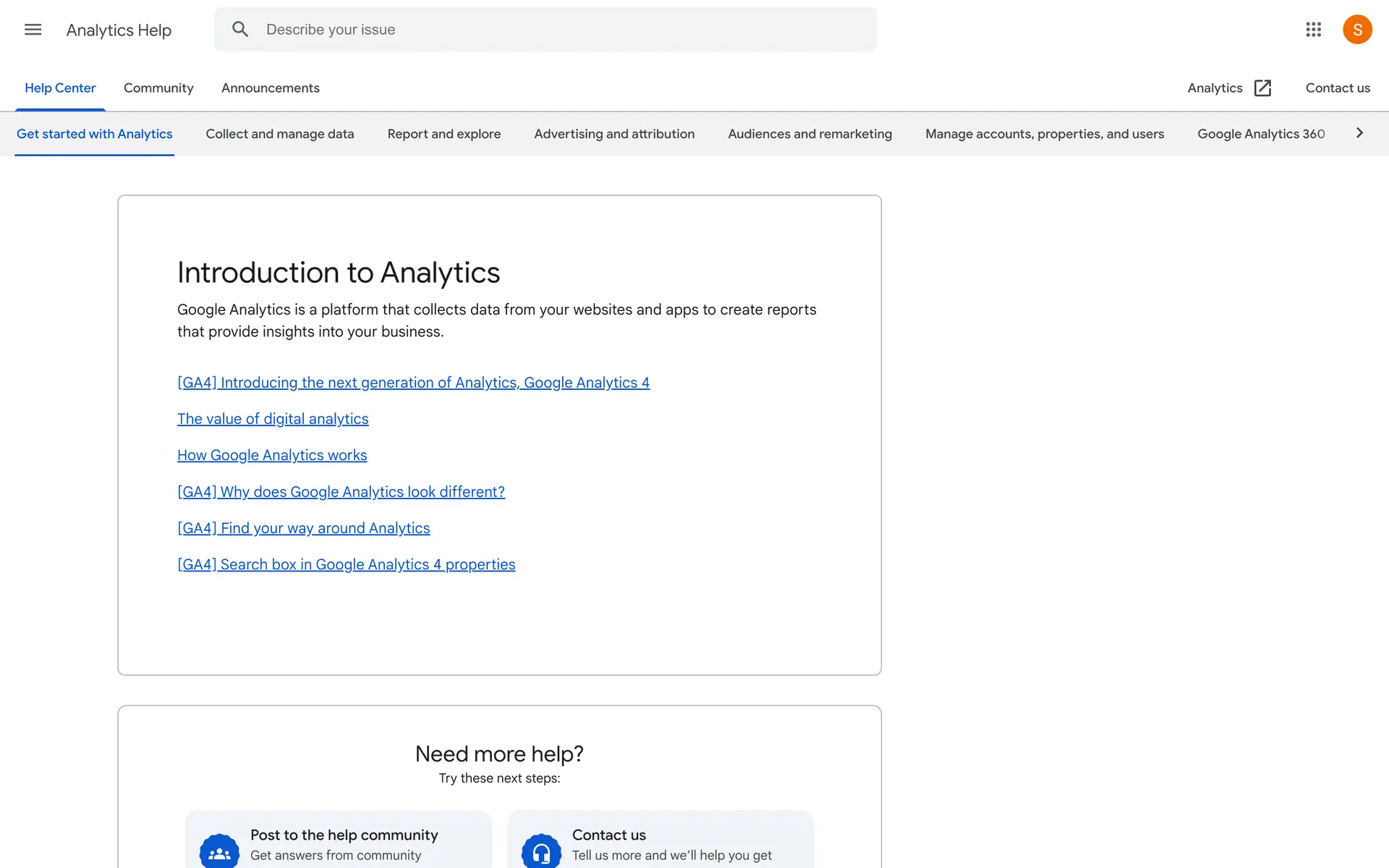Click the Analytics external link icon
Image resolution: width=1389 pixels, height=868 pixels.
[1262, 88]
